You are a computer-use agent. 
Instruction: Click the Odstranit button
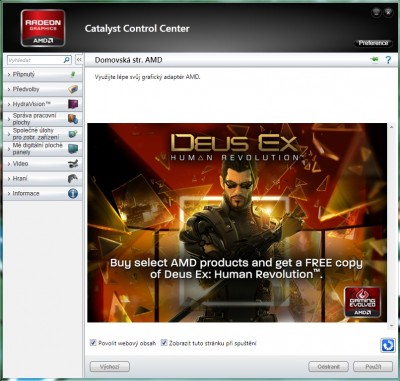328,367
